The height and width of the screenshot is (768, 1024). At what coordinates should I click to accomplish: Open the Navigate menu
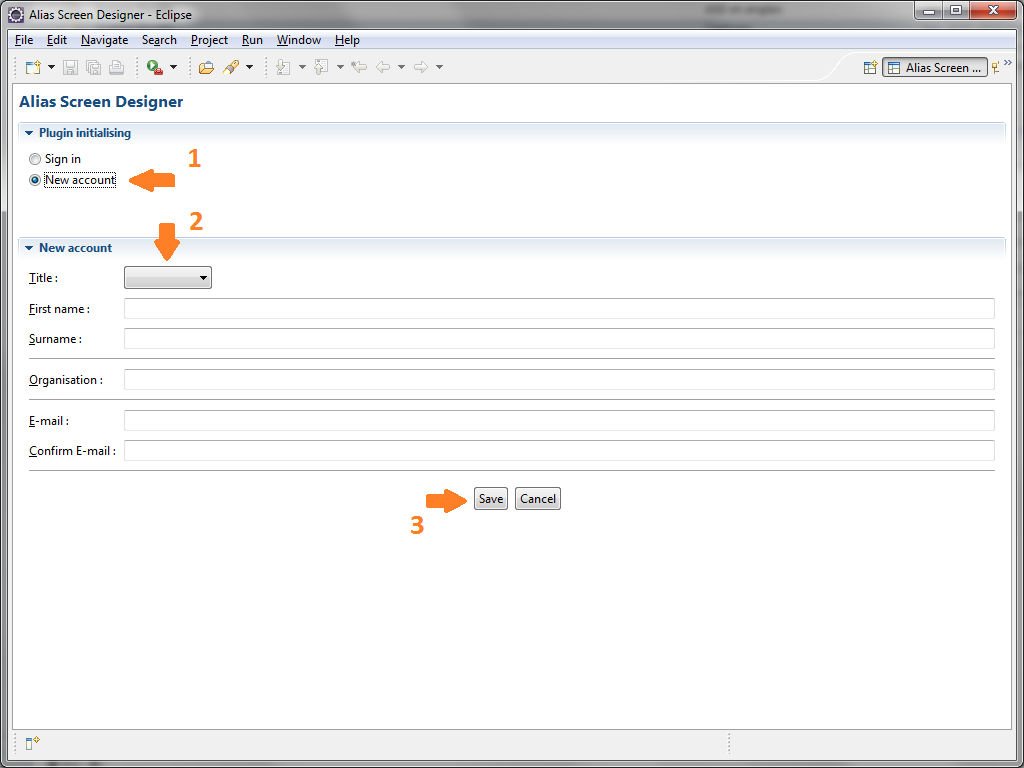[104, 40]
